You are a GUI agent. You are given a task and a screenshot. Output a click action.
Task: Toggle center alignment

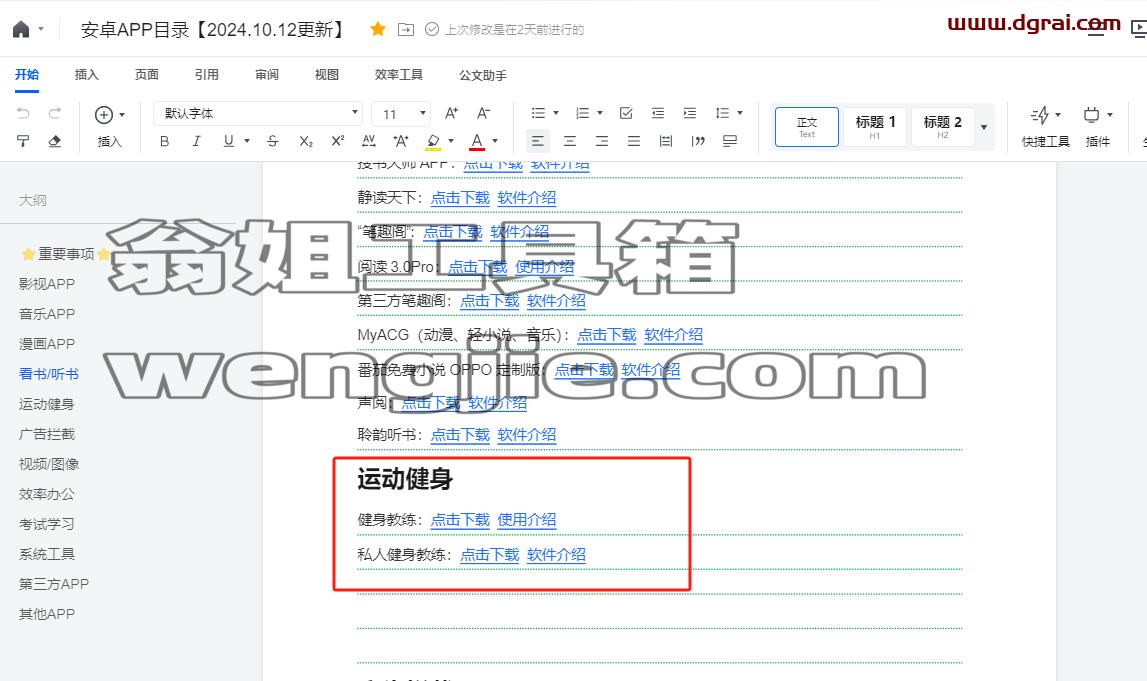pyautogui.click(x=570, y=141)
